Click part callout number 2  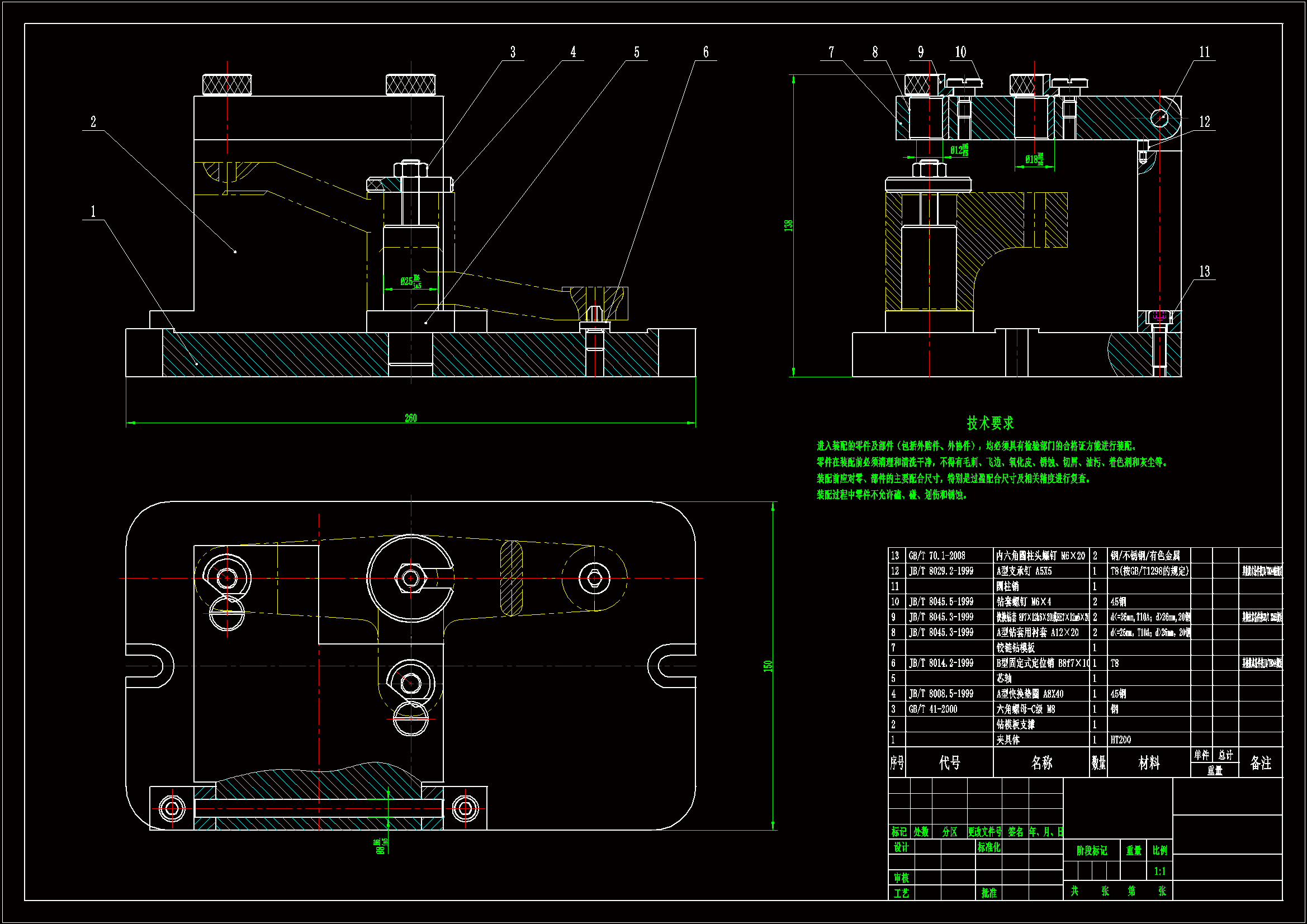(x=93, y=122)
